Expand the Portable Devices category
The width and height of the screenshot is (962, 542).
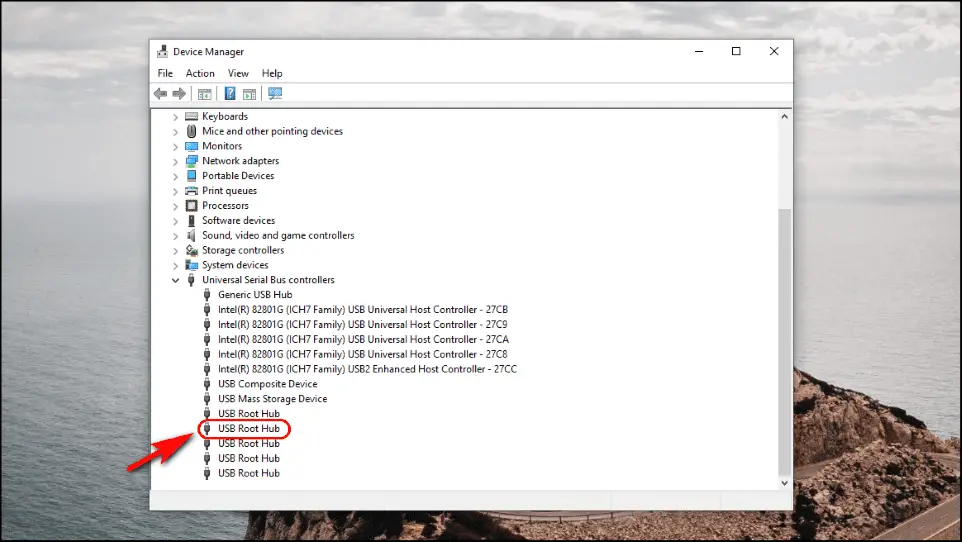[x=175, y=176]
